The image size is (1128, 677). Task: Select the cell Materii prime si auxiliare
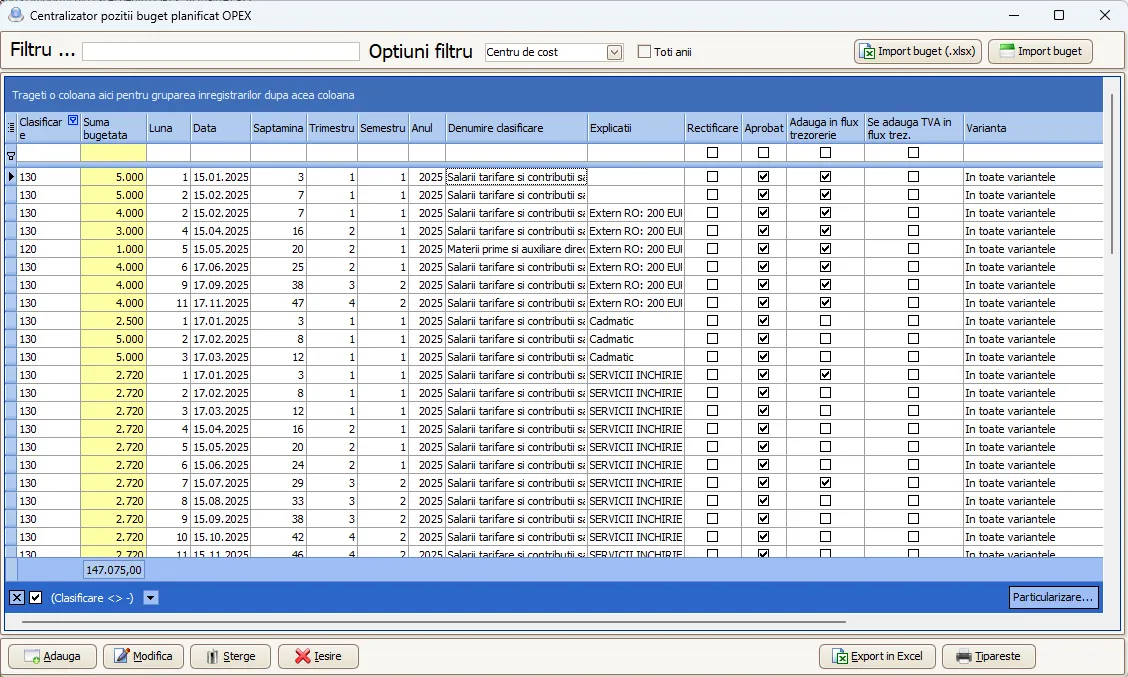point(517,249)
